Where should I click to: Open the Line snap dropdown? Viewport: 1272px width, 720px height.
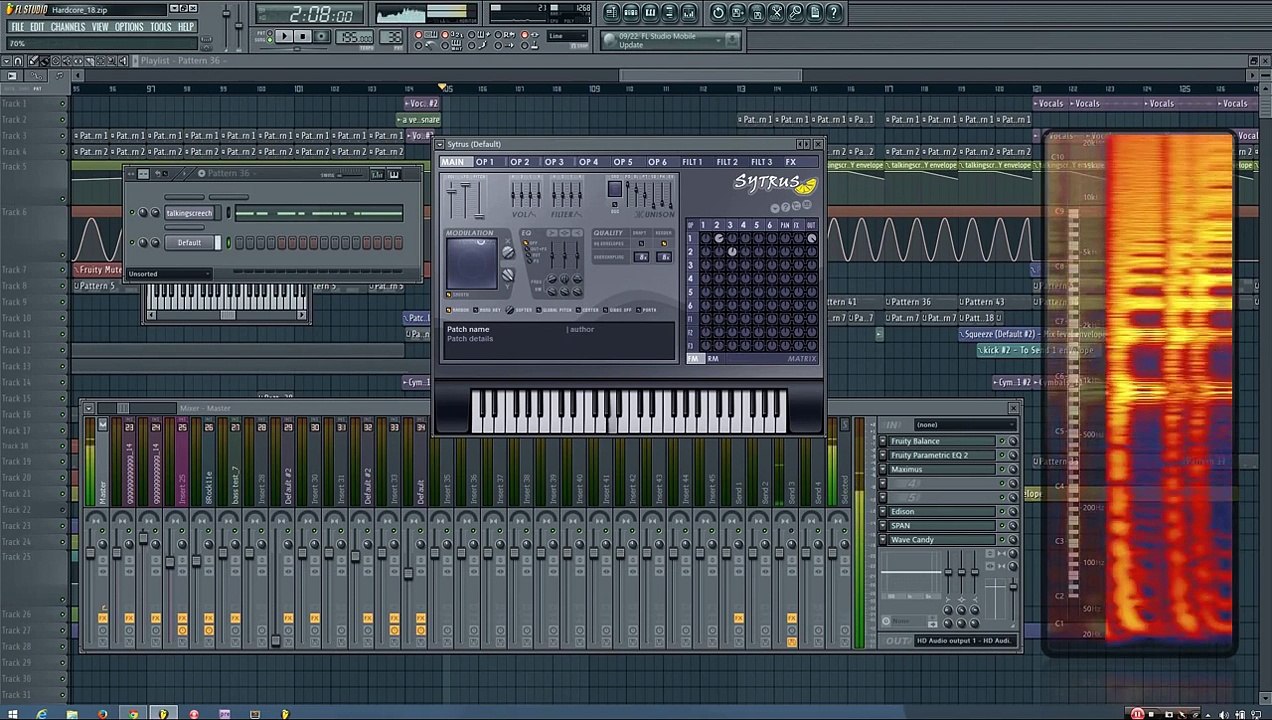point(568,37)
